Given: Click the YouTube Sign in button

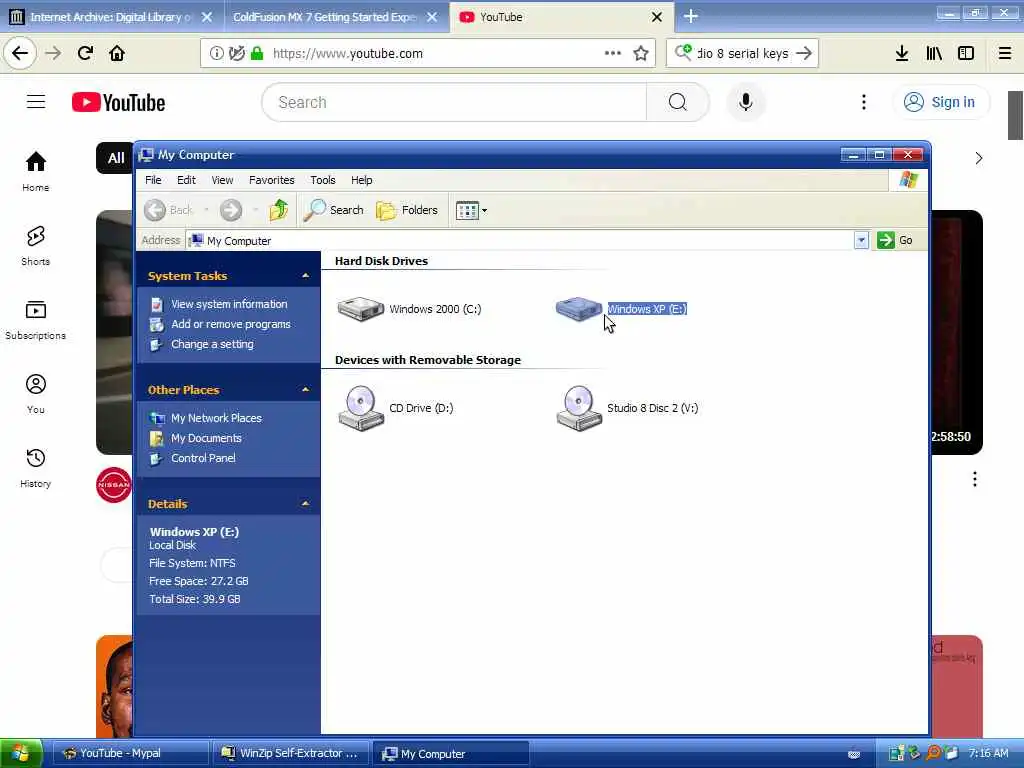Looking at the screenshot, I should (x=940, y=103).
